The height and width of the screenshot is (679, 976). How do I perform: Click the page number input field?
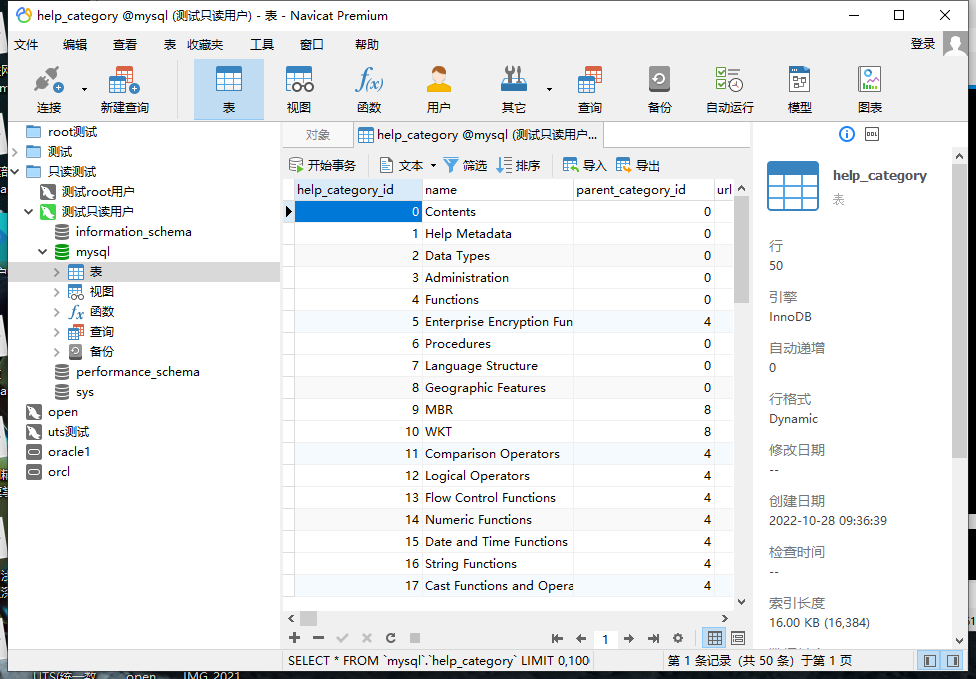[605, 639]
